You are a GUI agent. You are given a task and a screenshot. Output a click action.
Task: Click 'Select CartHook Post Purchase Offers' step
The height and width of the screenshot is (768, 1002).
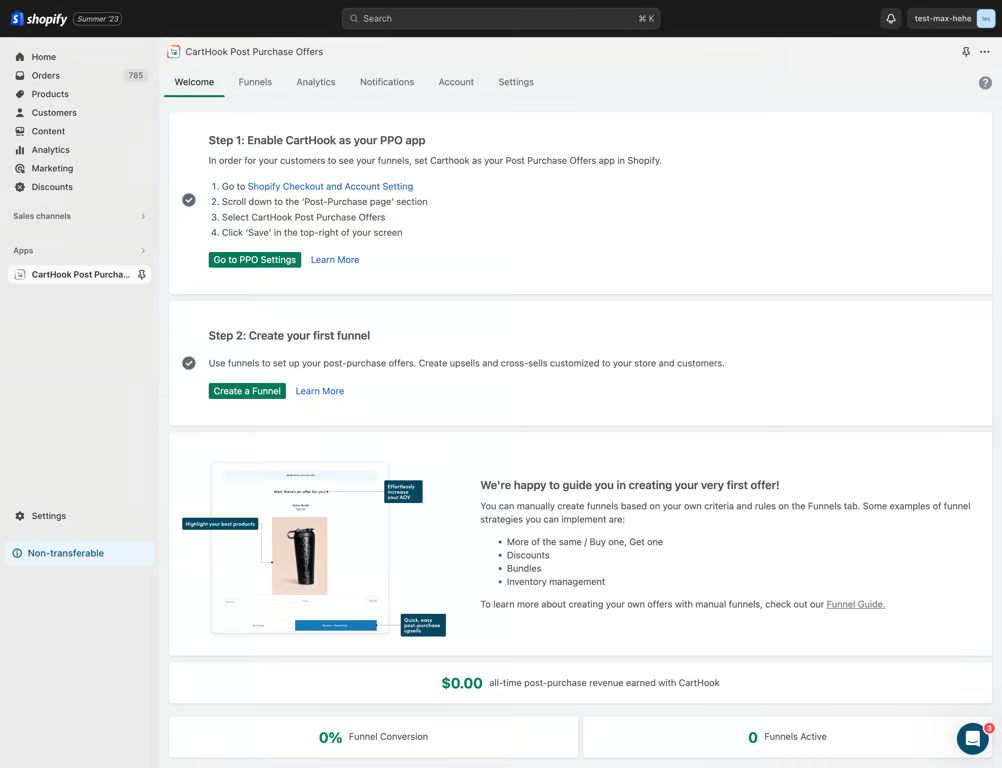304,217
